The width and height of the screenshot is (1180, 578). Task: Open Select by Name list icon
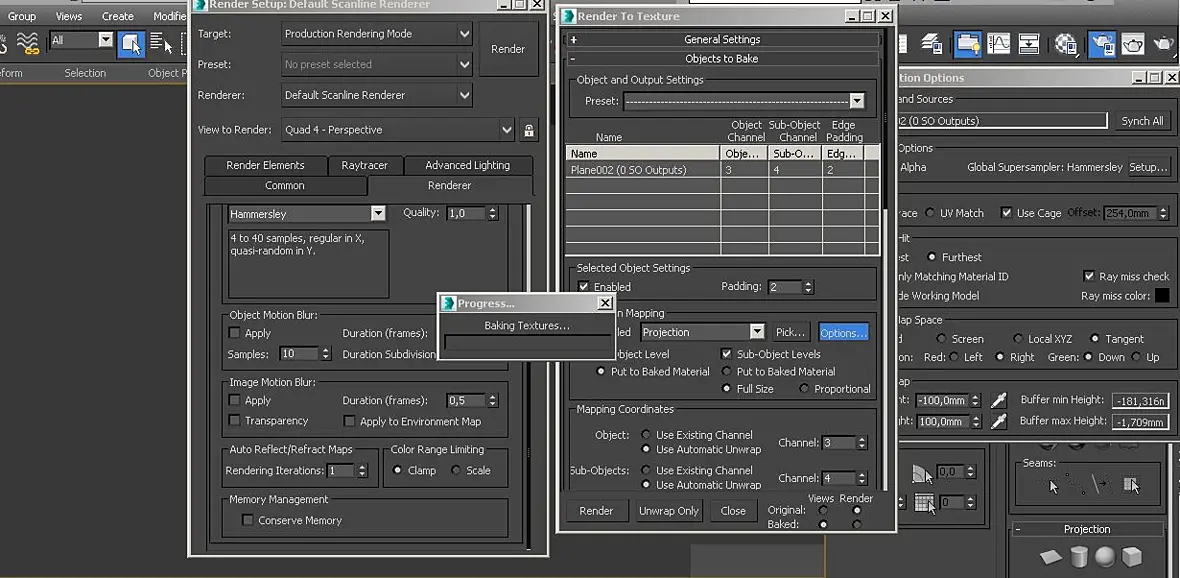point(160,43)
